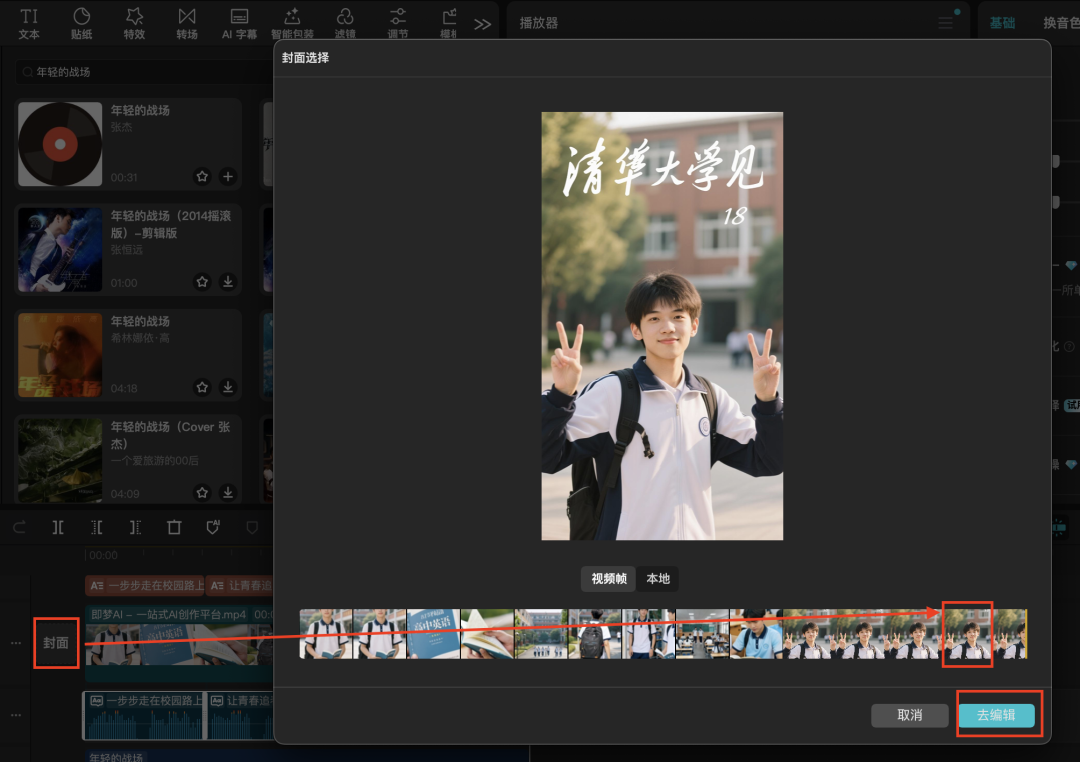This screenshot has height=762, width=1080.
Task: Open the 调节 adjustment panel
Action: click(x=397, y=22)
